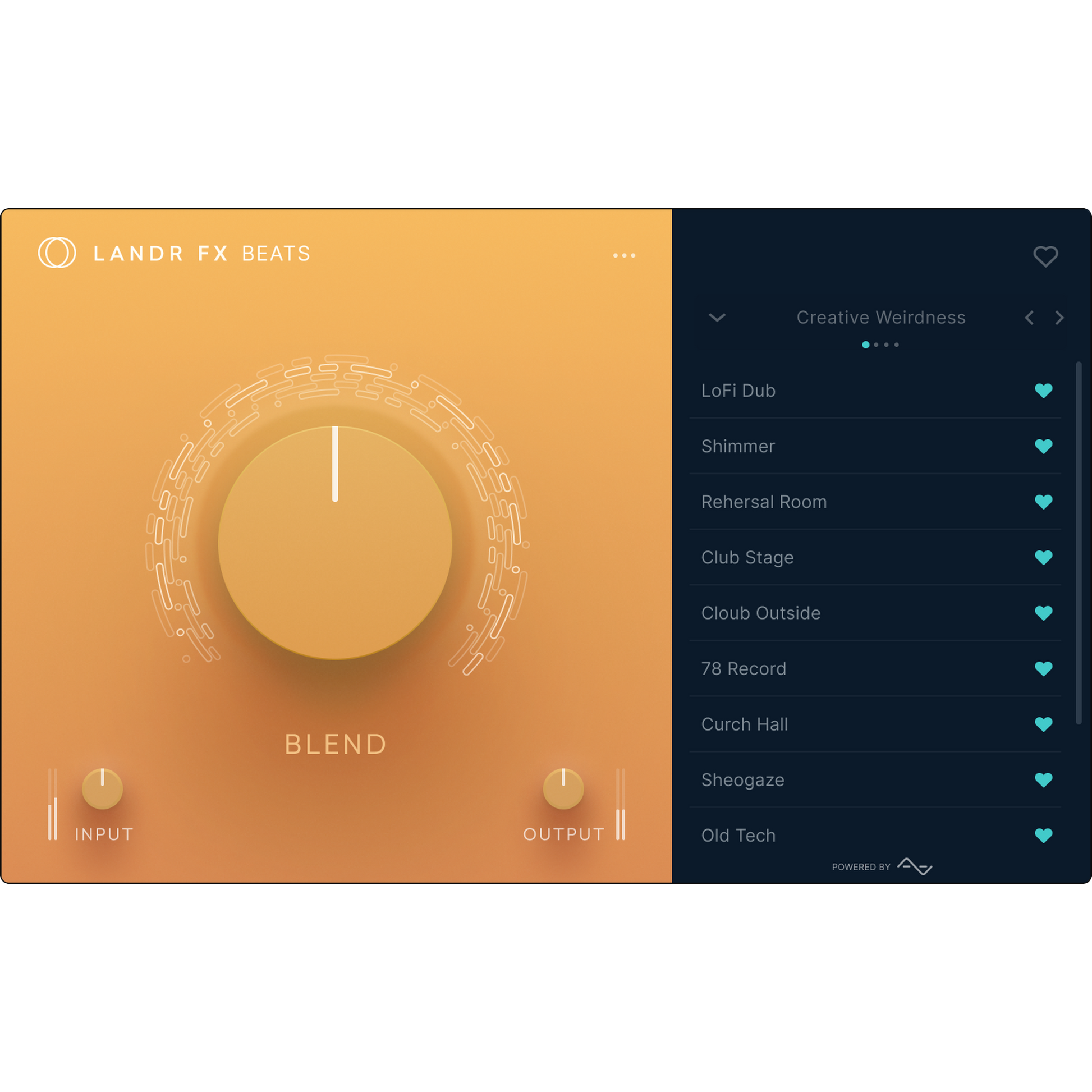Click the Shimmer preset heart icon
Viewport: 1092px width, 1092px height.
point(1044,447)
